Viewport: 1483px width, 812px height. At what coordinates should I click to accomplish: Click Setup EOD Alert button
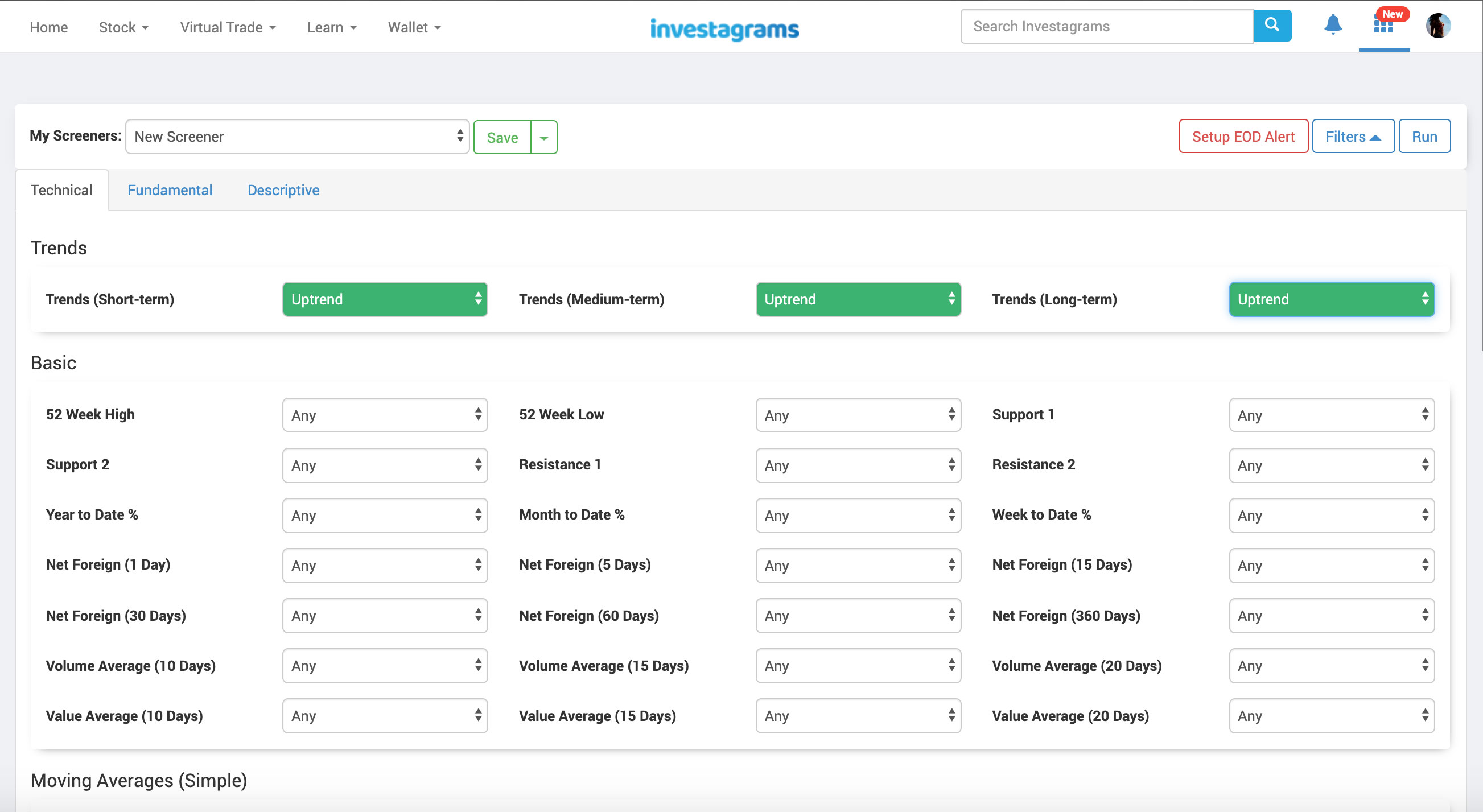[1243, 137]
